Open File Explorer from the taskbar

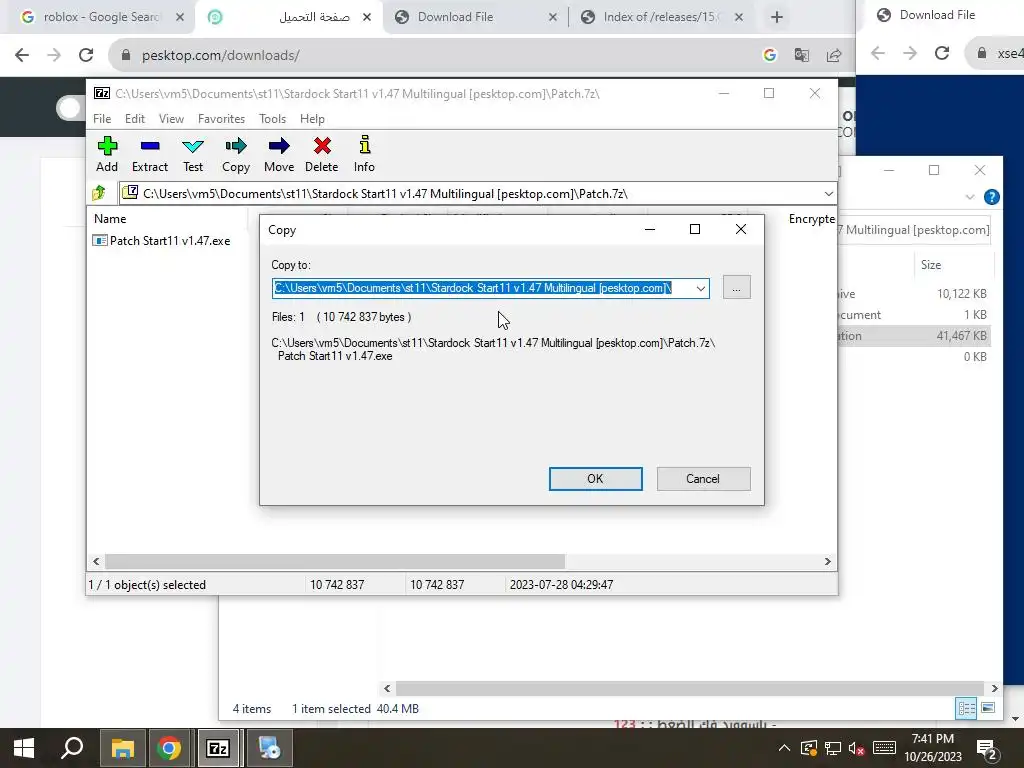click(x=122, y=748)
